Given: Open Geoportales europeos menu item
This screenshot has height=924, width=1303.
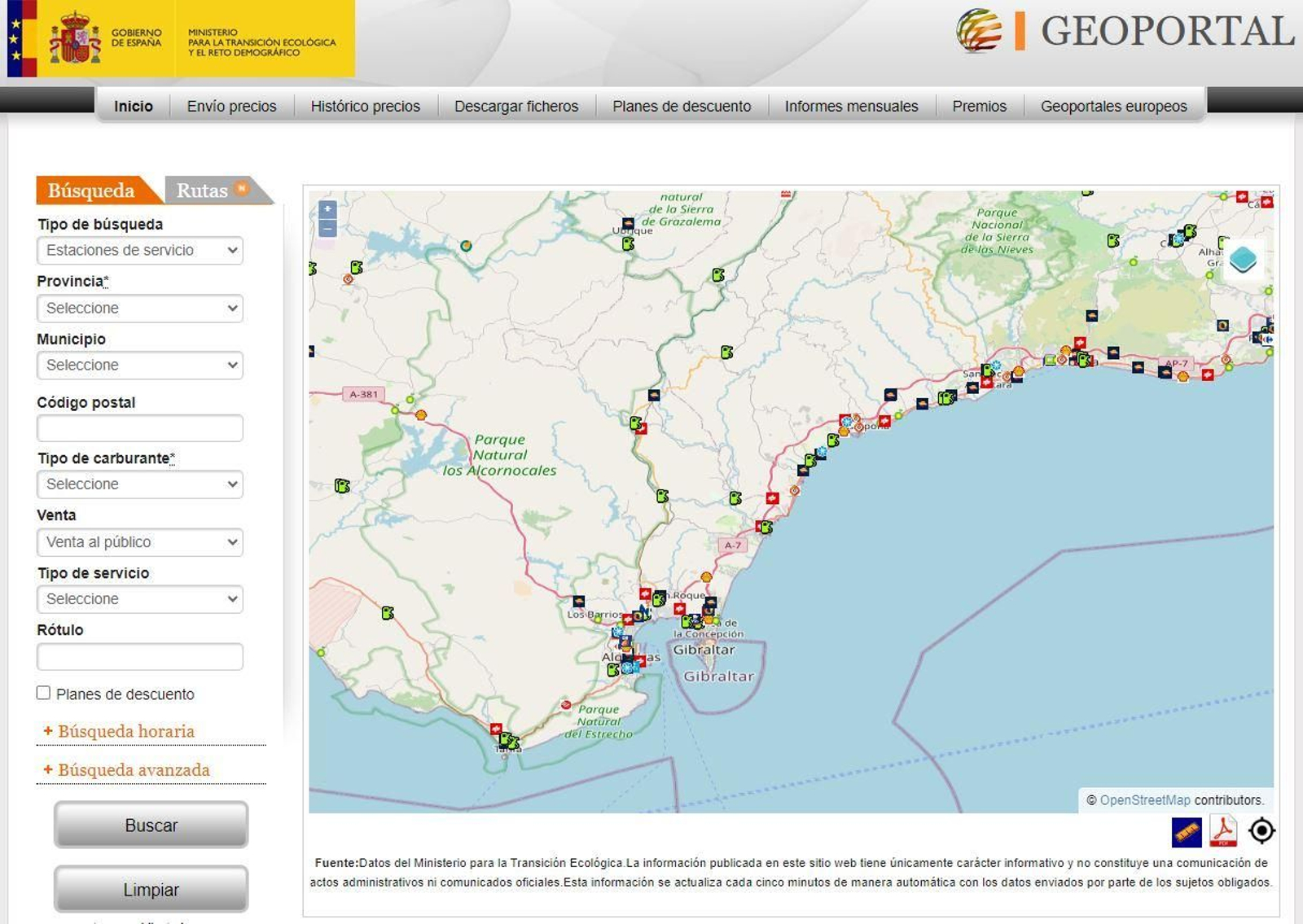Looking at the screenshot, I should point(1113,106).
